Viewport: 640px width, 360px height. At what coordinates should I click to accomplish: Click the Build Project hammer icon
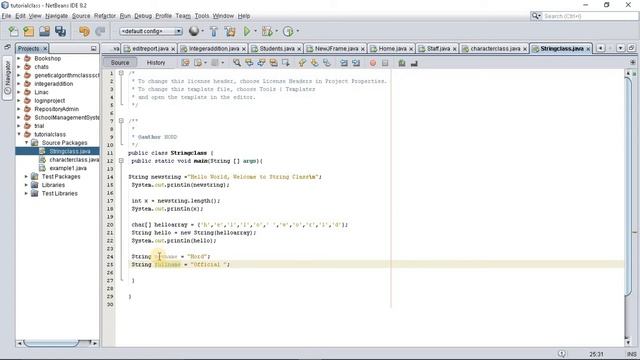[213, 31]
